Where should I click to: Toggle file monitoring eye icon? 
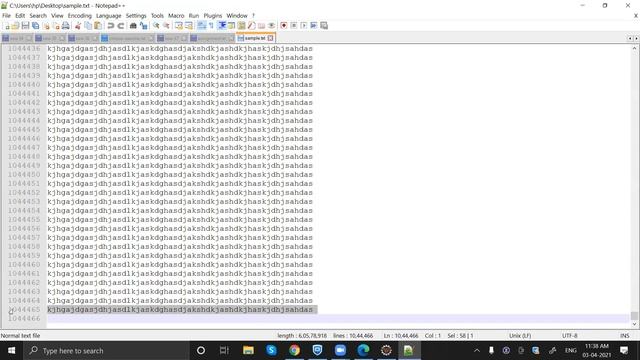pos(271,26)
